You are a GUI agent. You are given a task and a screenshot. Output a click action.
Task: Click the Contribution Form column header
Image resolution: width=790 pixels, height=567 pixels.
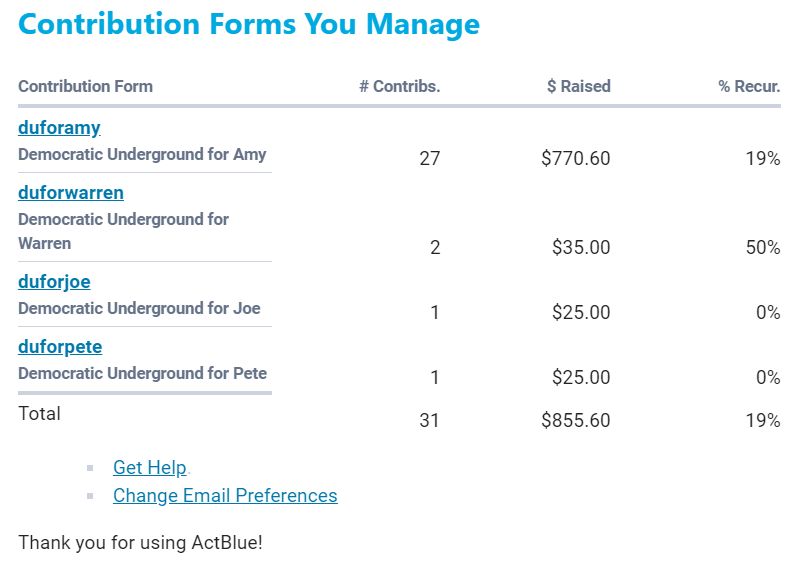(85, 86)
